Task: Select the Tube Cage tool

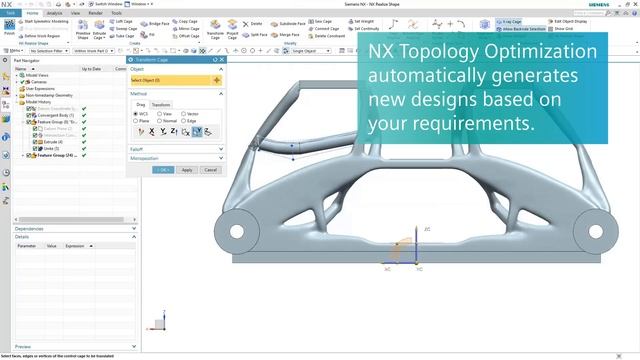Action: [122, 36]
